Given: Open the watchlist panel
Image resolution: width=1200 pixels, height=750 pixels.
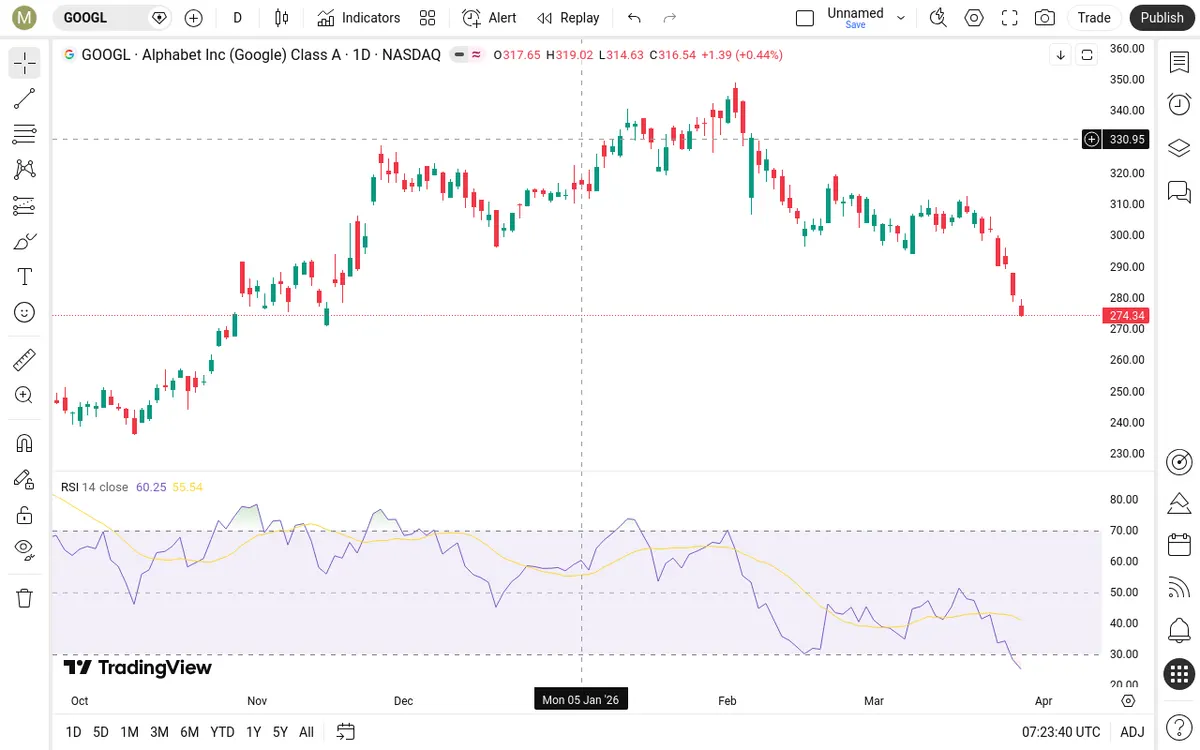Looking at the screenshot, I should [1179, 62].
